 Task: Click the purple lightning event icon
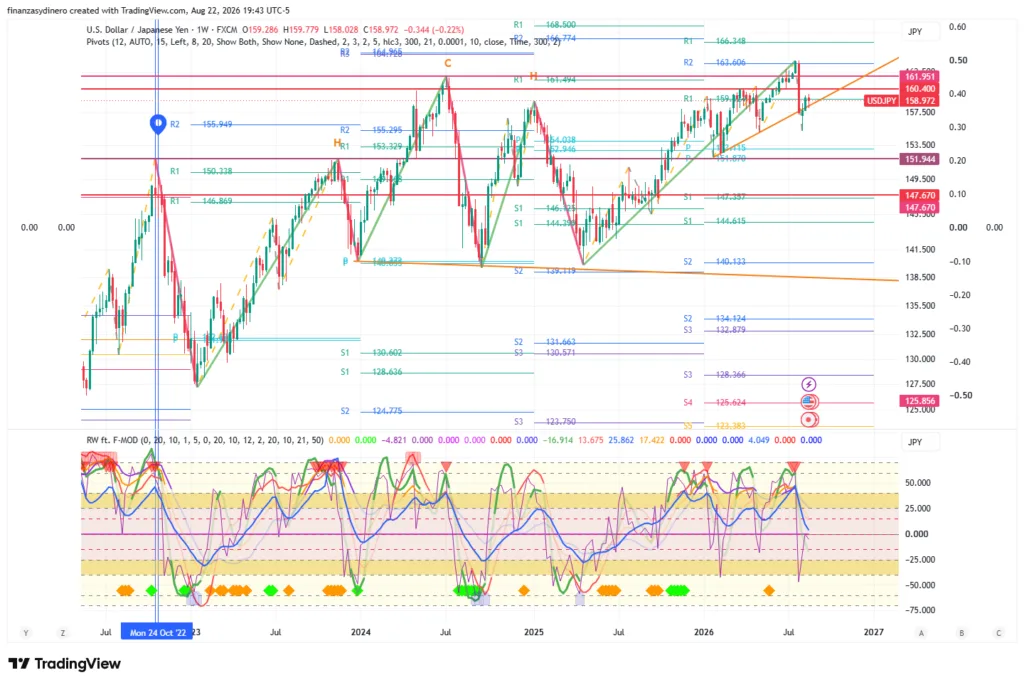point(808,384)
